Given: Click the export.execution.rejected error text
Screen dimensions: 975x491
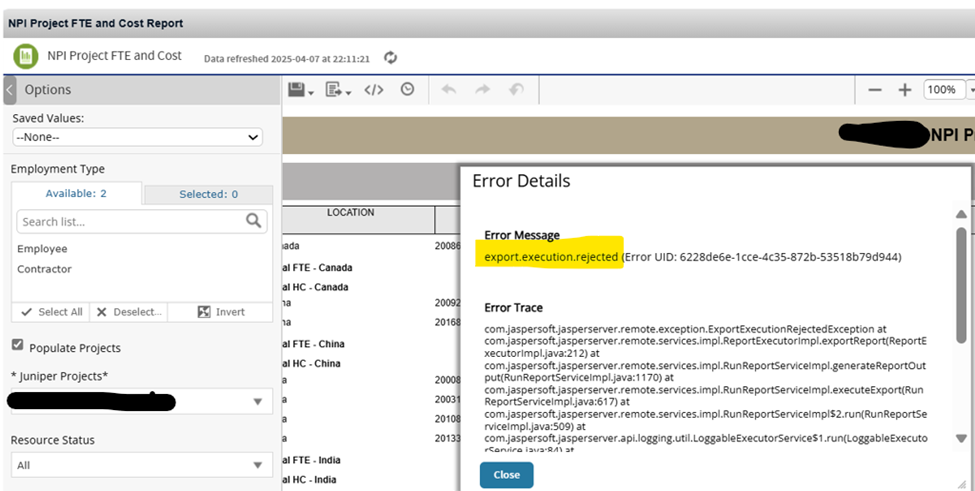Looking at the screenshot, I should click(x=551, y=257).
